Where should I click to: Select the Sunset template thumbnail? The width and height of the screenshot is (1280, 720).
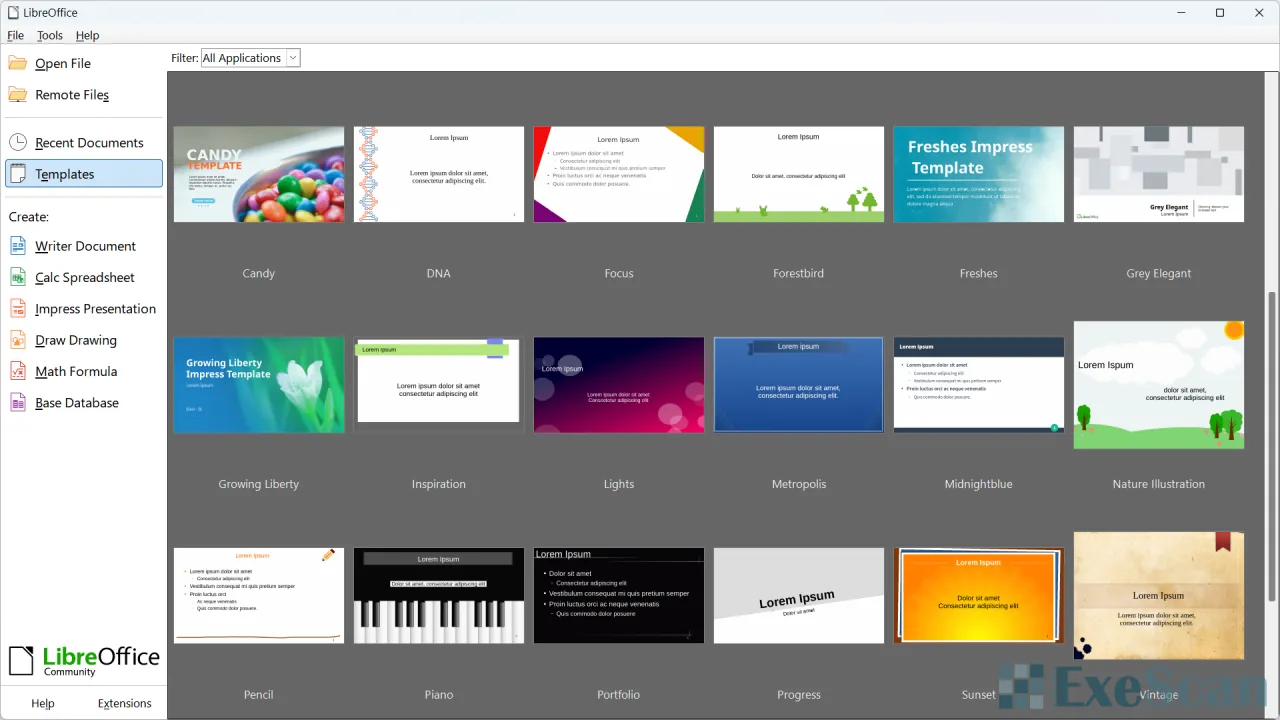pos(979,595)
